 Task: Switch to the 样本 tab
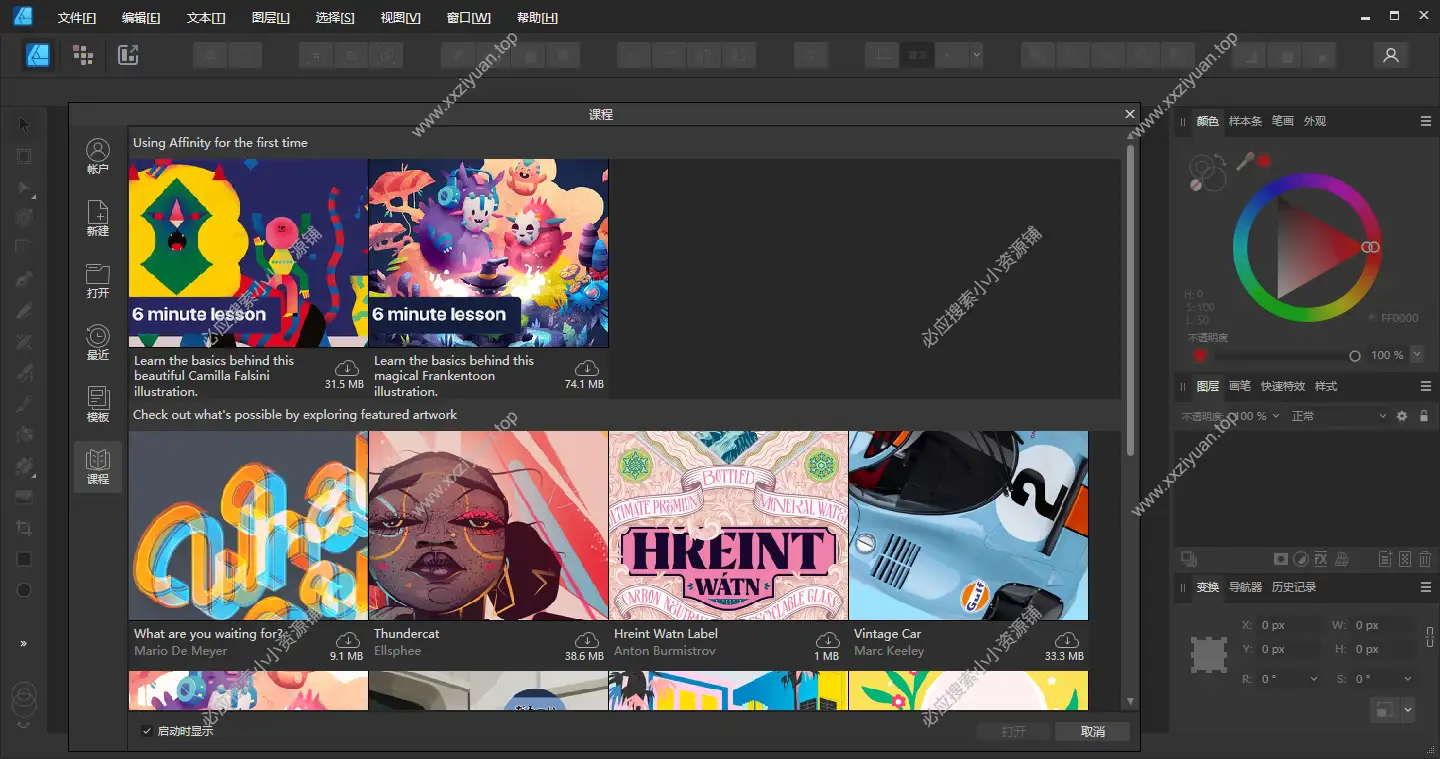[x=1245, y=121]
